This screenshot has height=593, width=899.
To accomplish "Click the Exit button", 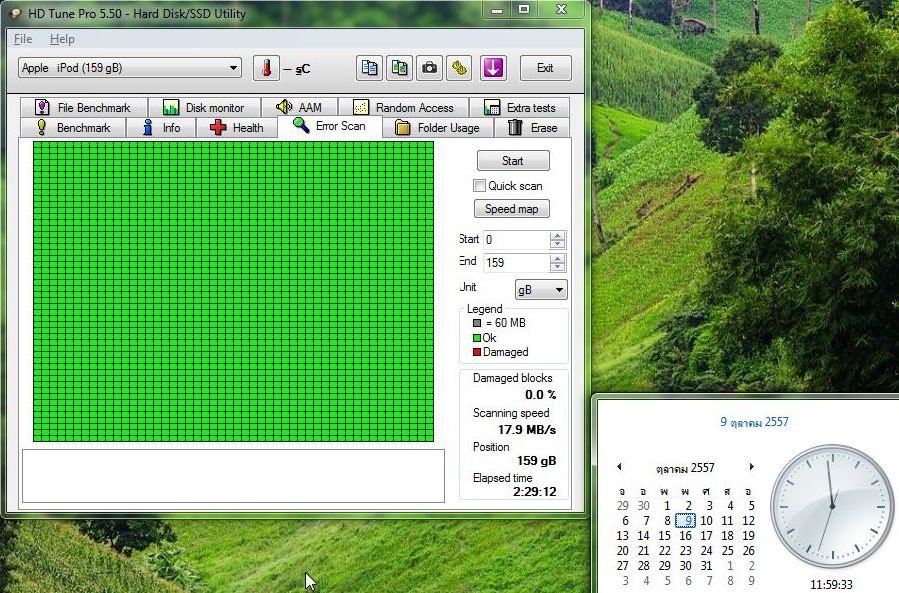I will tap(545, 68).
